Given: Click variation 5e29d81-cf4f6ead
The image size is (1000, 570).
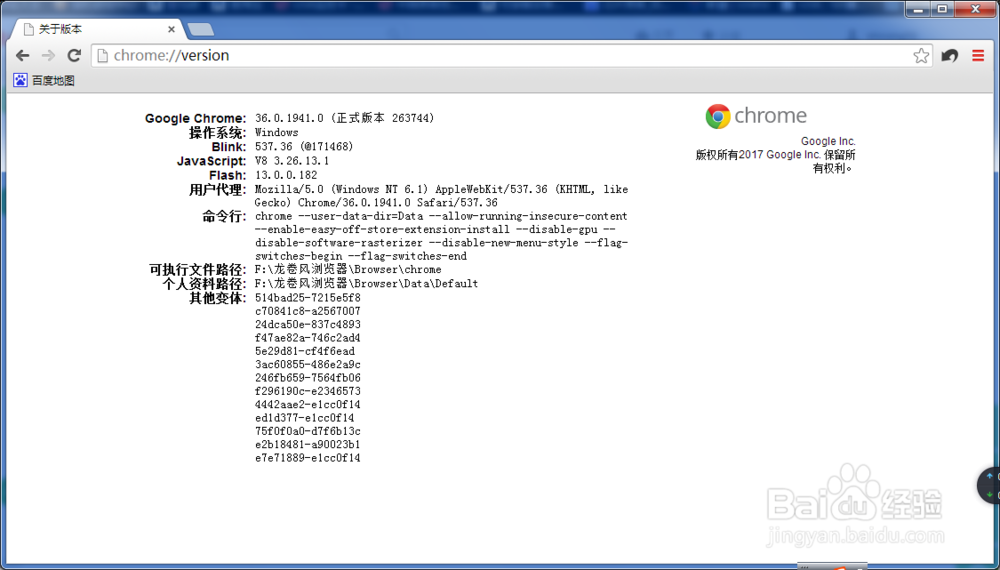Looking at the screenshot, I should [305, 351].
